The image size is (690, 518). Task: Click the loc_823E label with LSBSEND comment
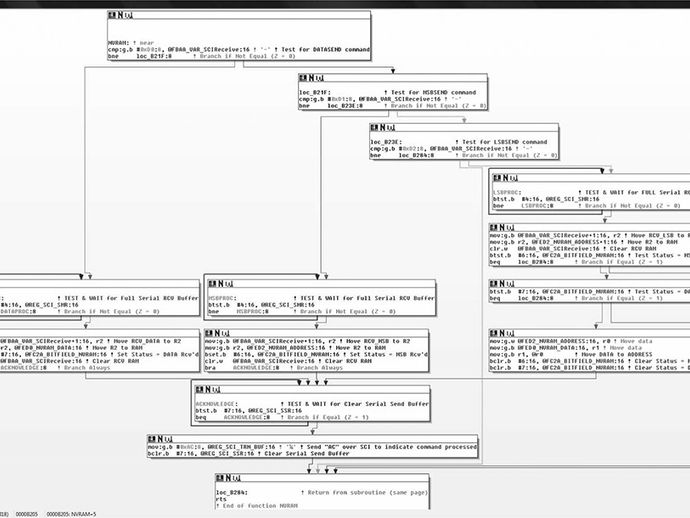pos(459,142)
